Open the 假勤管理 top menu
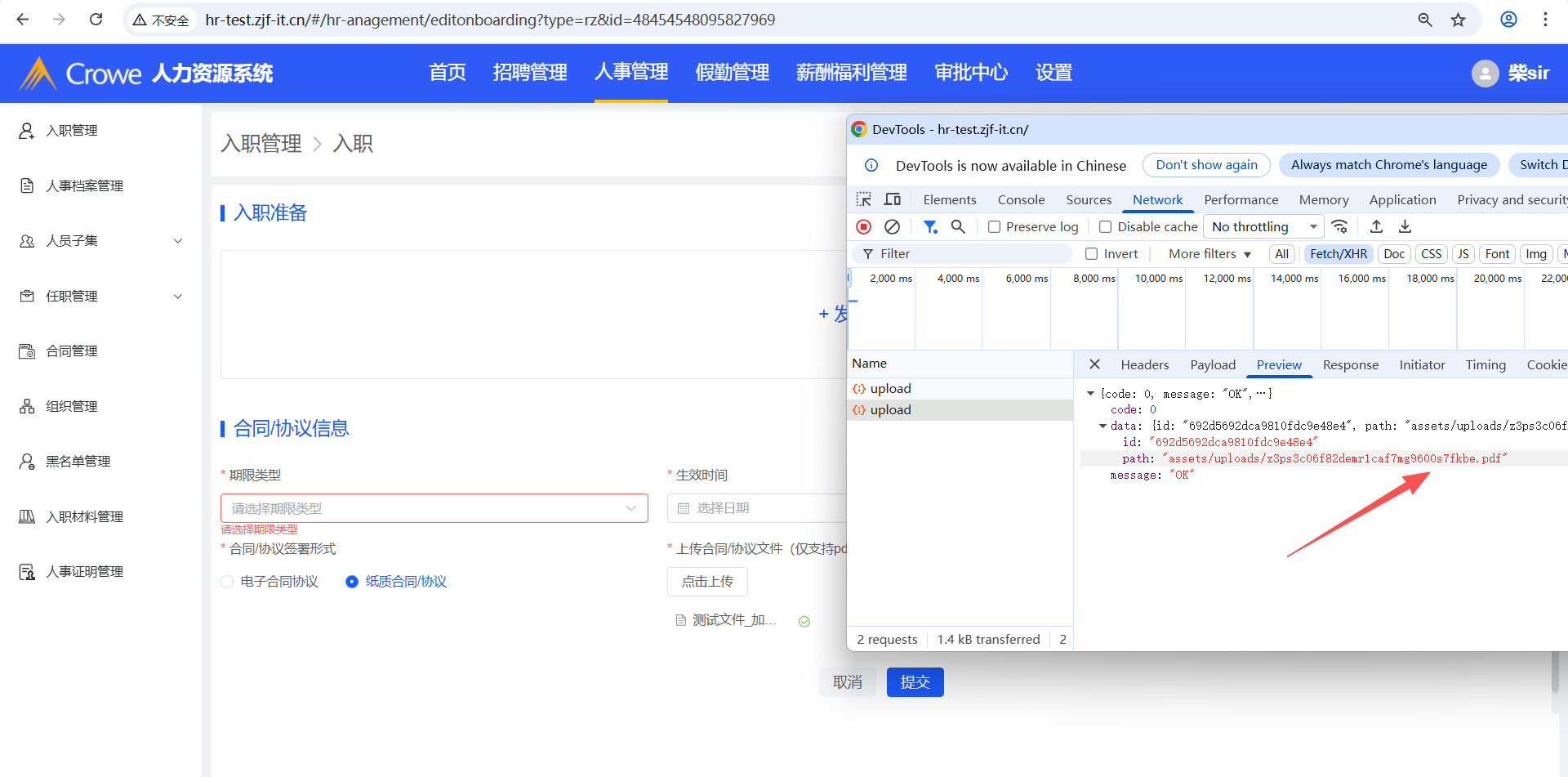1568x777 pixels. pos(732,73)
